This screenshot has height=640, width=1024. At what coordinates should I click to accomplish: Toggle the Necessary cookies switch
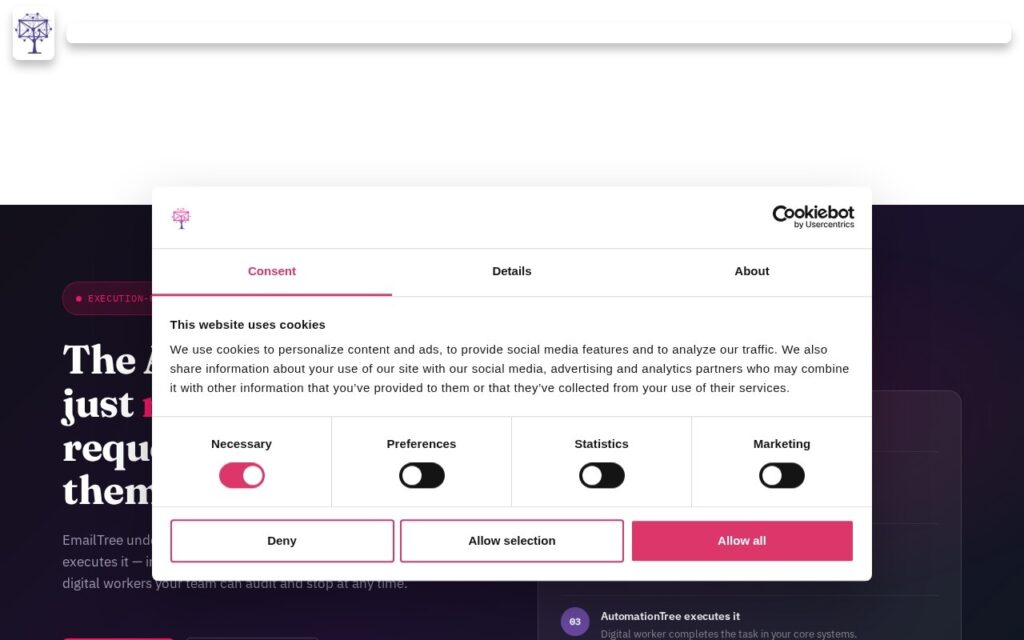coord(242,475)
